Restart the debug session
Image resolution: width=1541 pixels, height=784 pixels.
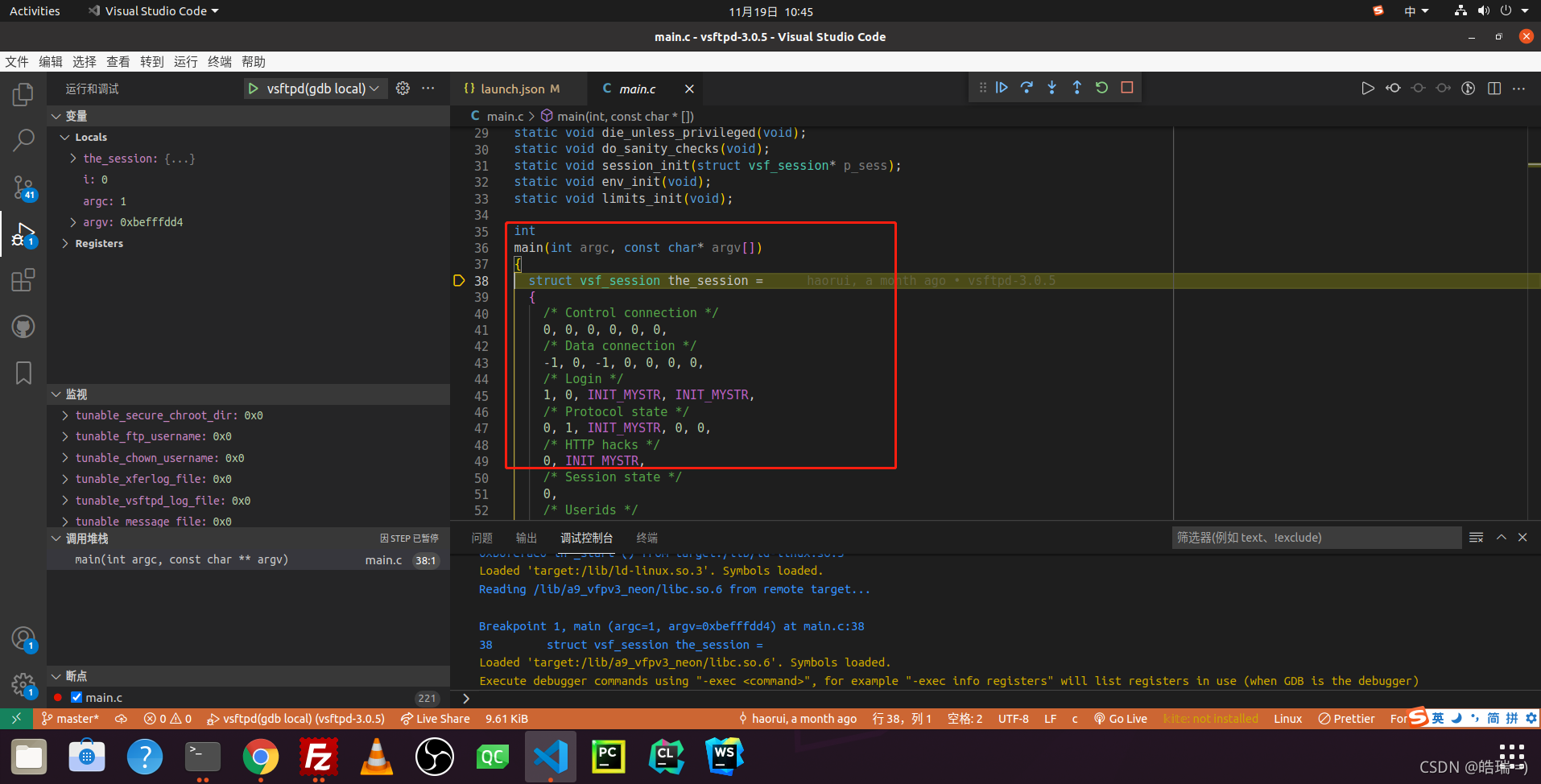(1101, 88)
